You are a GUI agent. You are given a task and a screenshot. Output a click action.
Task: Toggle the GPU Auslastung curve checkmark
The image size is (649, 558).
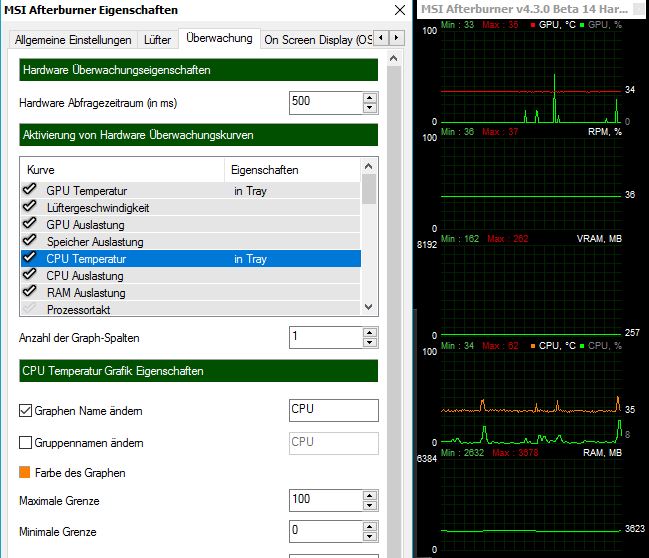pyautogui.click(x=29, y=224)
